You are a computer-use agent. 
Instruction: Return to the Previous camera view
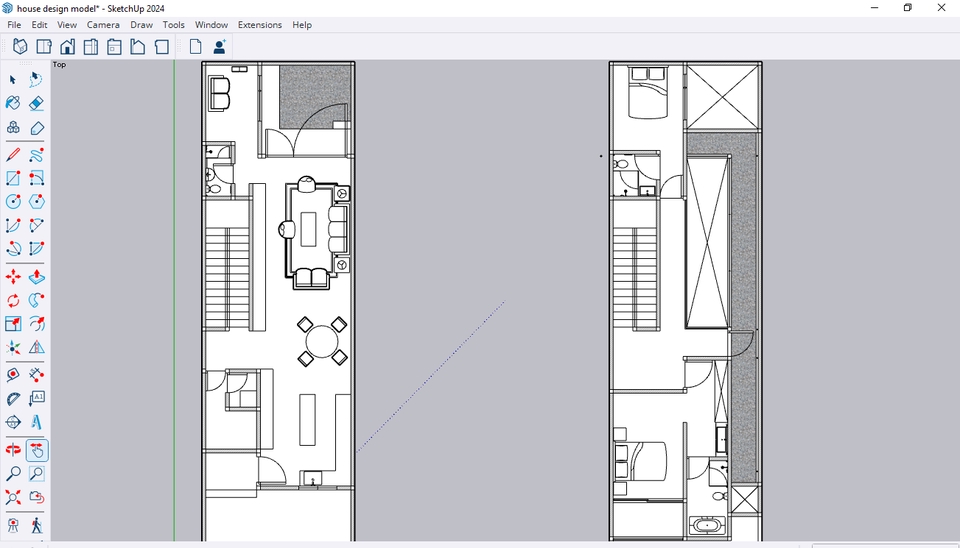point(36,497)
